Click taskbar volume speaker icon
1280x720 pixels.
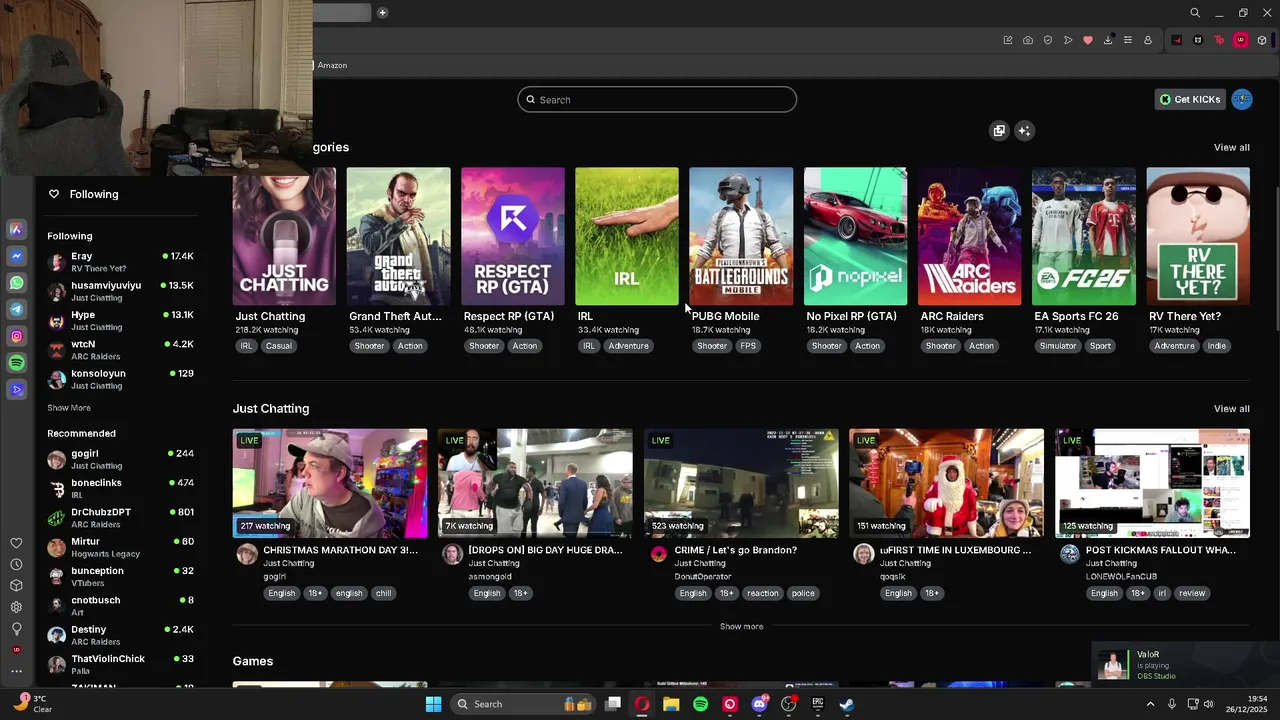click(x=1208, y=704)
